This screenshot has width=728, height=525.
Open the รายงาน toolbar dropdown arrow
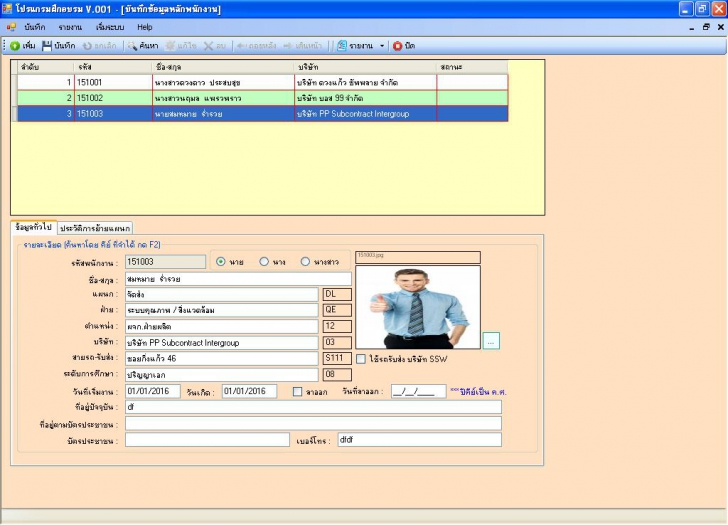[x=381, y=46]
